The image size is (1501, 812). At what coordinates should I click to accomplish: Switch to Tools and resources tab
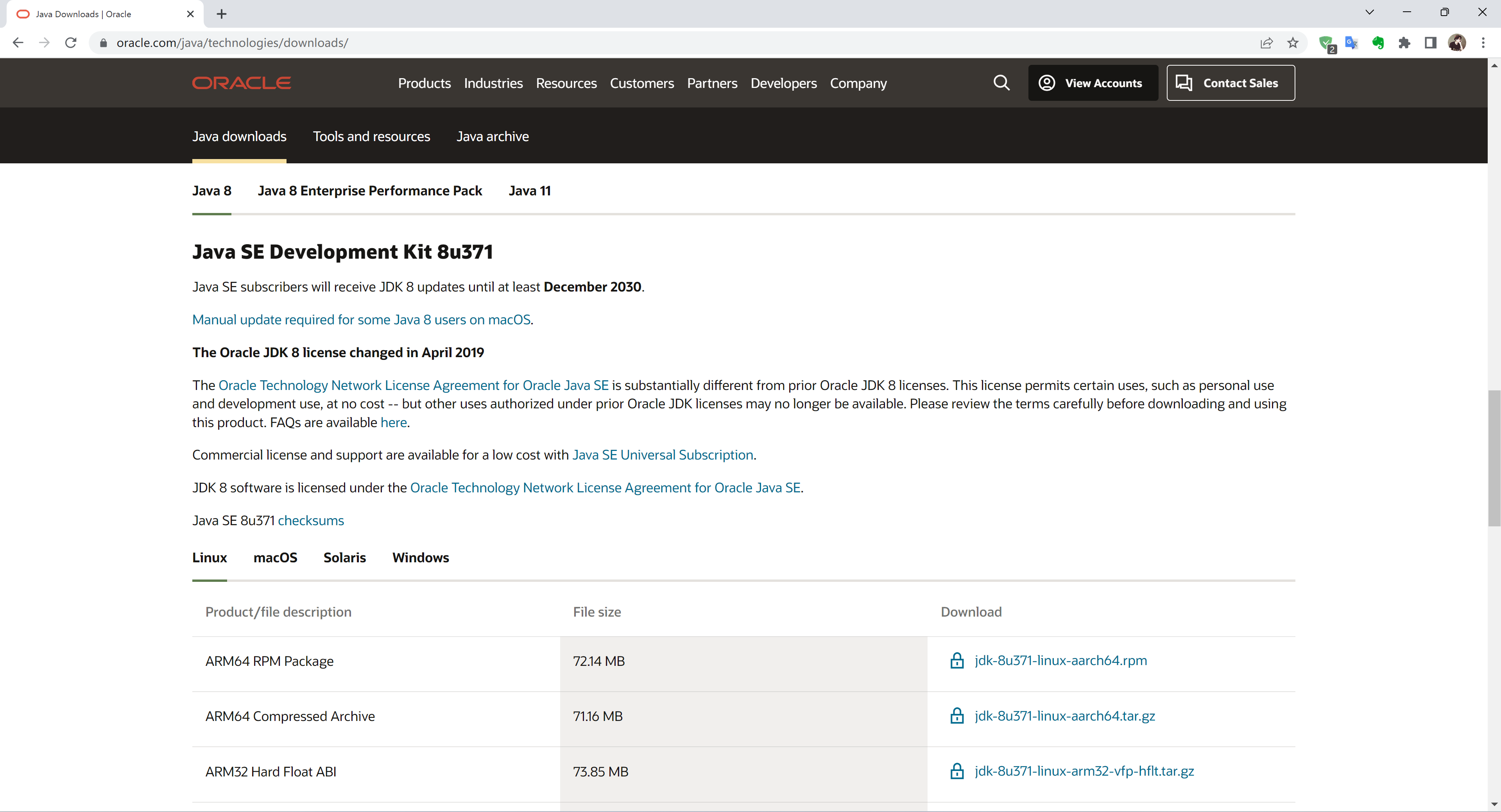(x=371, y=136)
